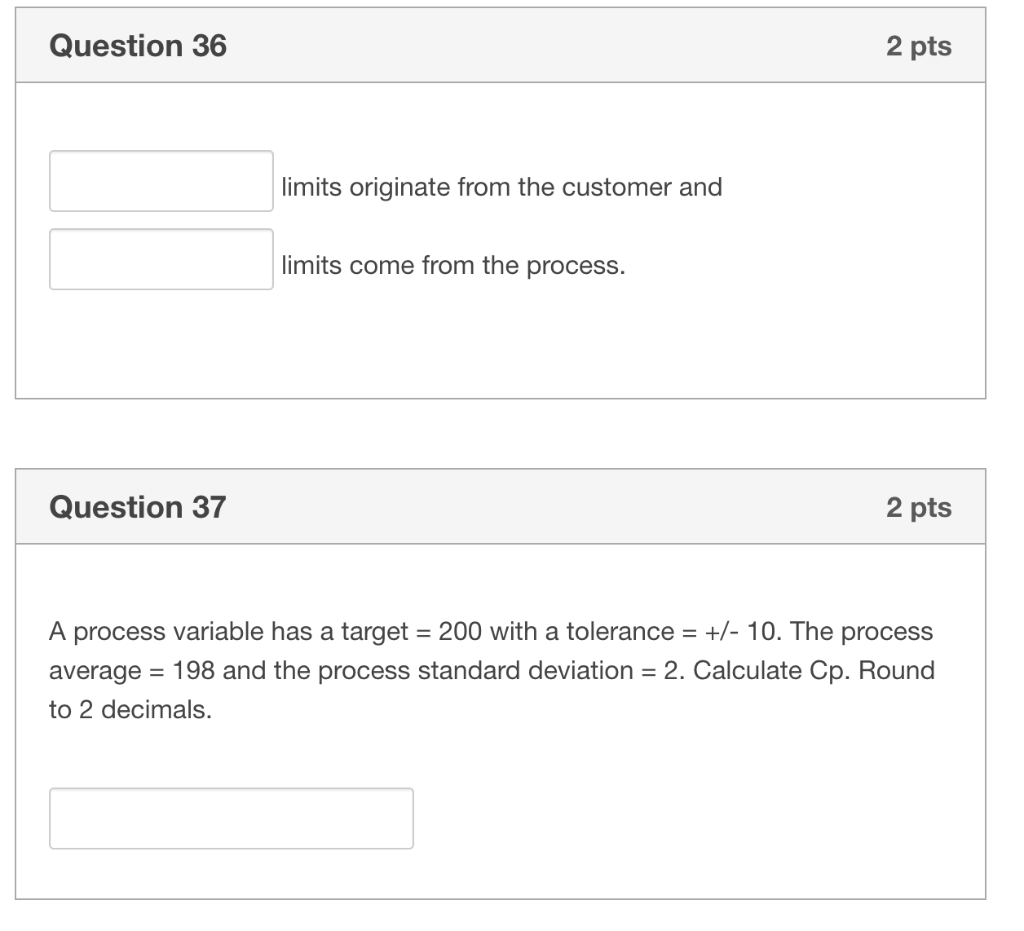
Task: Select the Question 37 header
Action: click(138, 507)
